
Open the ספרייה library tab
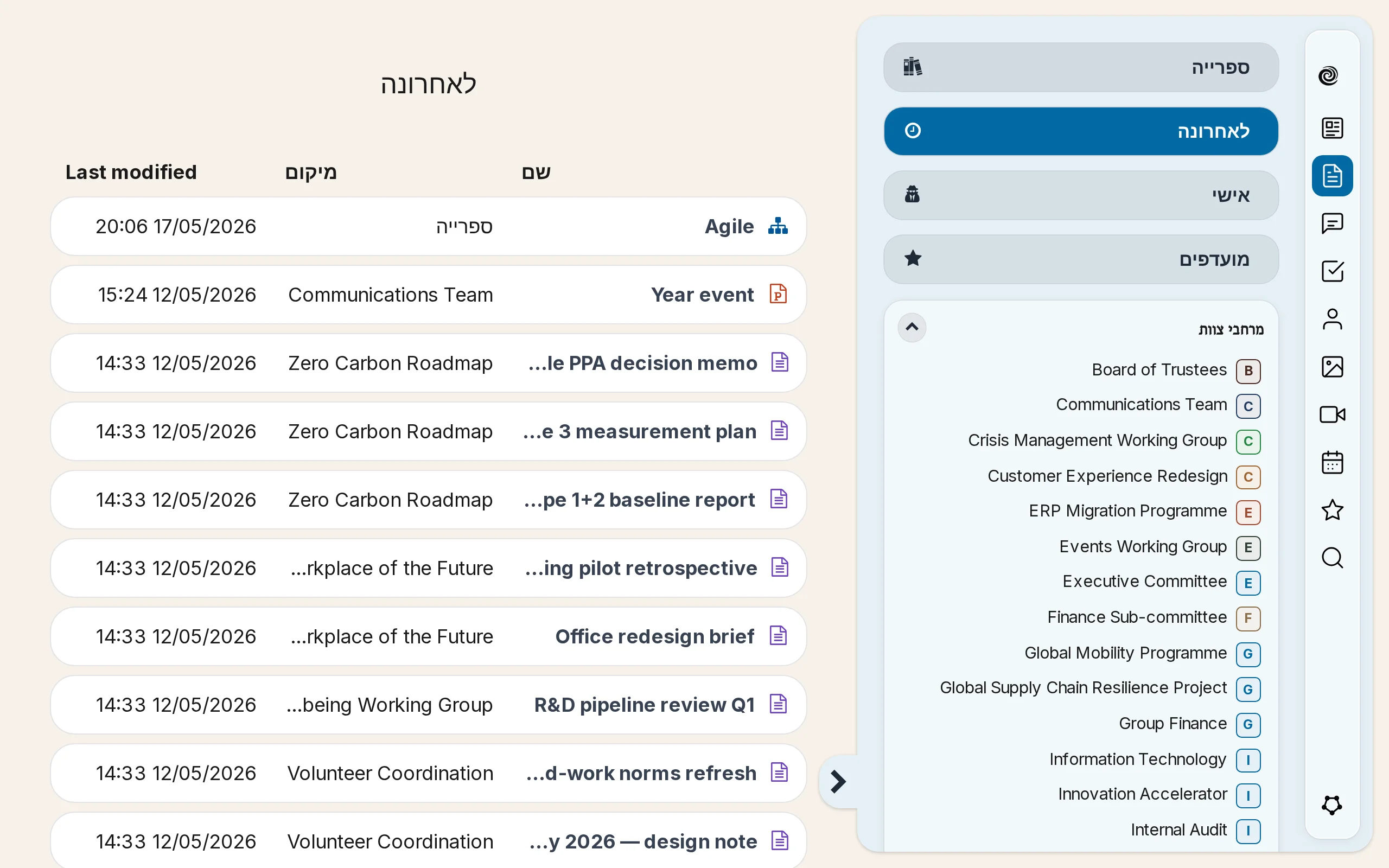1081,67
